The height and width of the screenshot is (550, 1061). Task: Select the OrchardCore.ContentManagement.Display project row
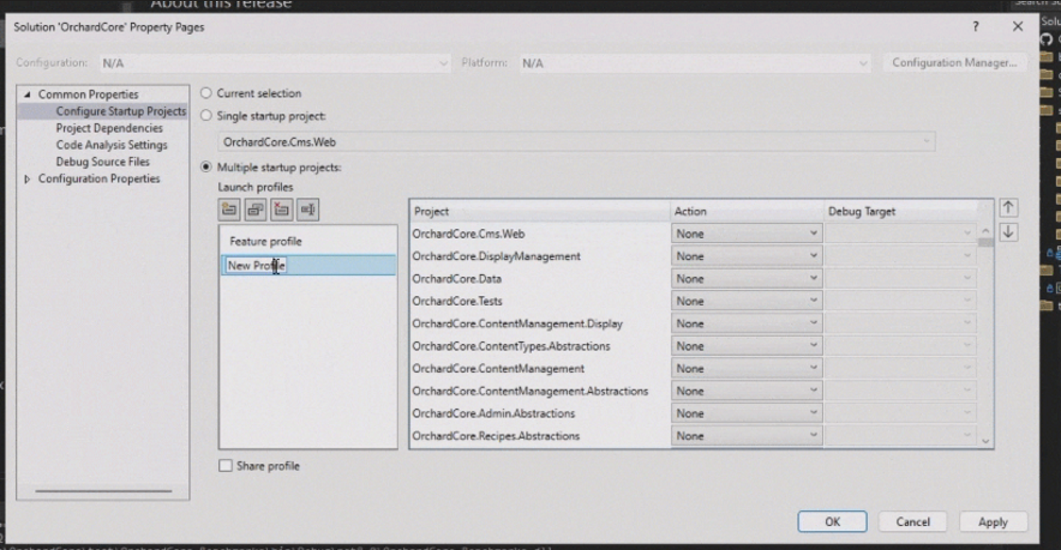tap(540, 323)
